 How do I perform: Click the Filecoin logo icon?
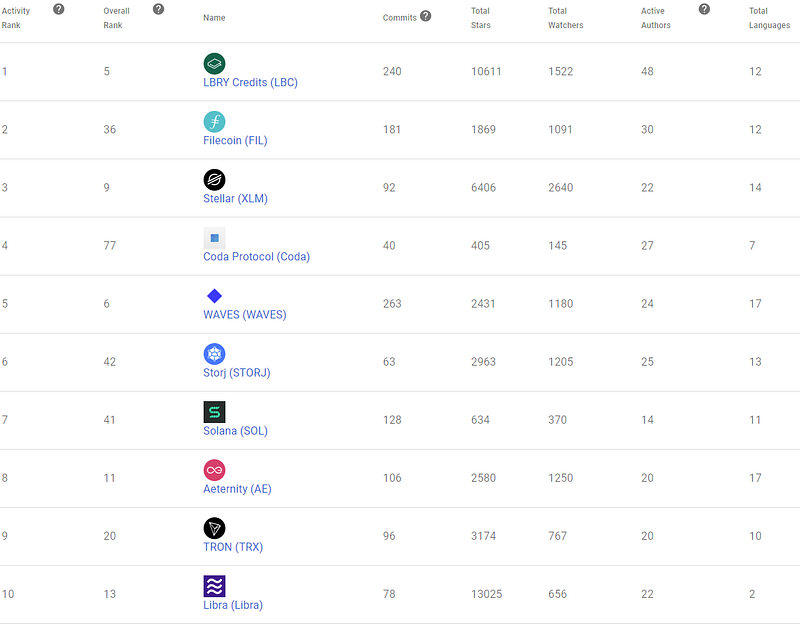pos(214,122)
